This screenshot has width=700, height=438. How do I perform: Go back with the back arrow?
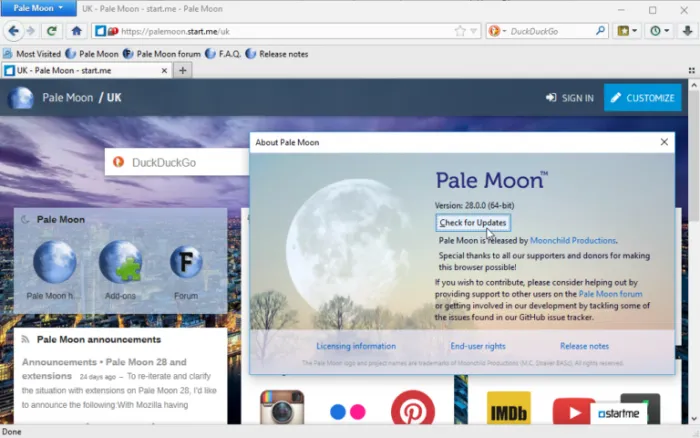(13, 31)
